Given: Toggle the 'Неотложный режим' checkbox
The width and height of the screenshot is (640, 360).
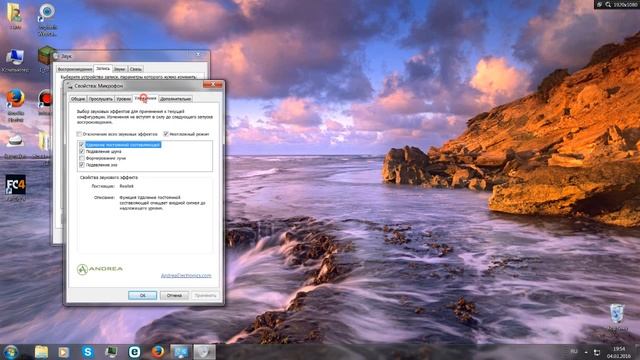Looking at the screenshot, I should pos(166,134).
